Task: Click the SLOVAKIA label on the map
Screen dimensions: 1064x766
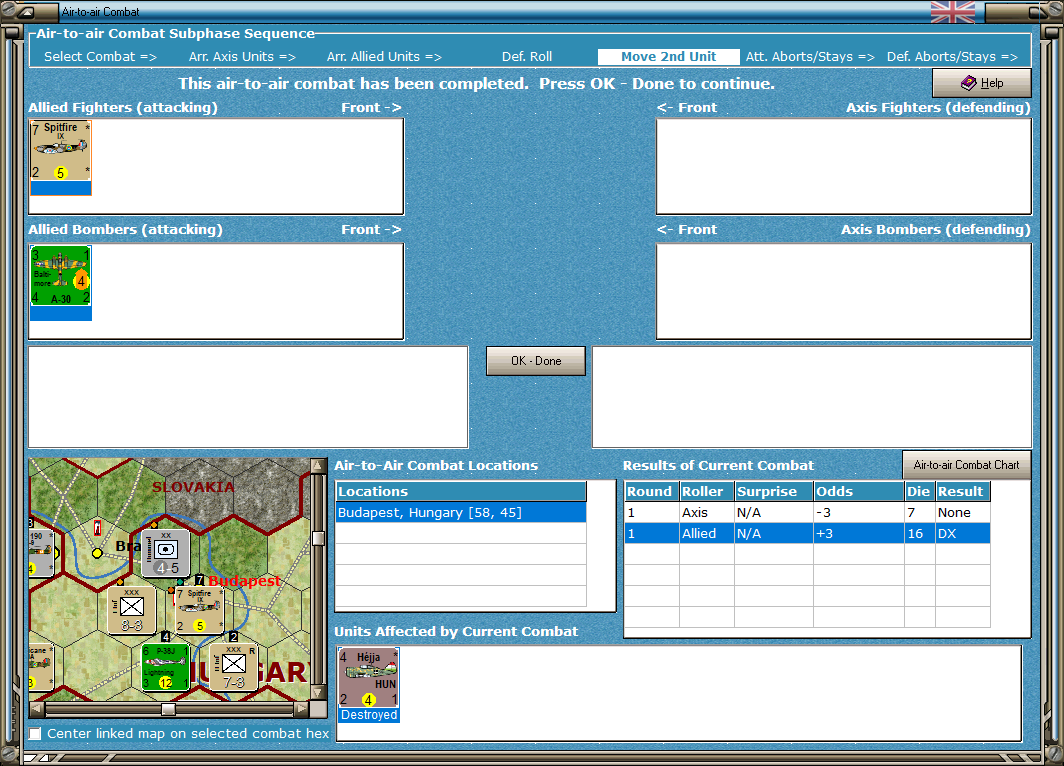Action: click(193, 486)
